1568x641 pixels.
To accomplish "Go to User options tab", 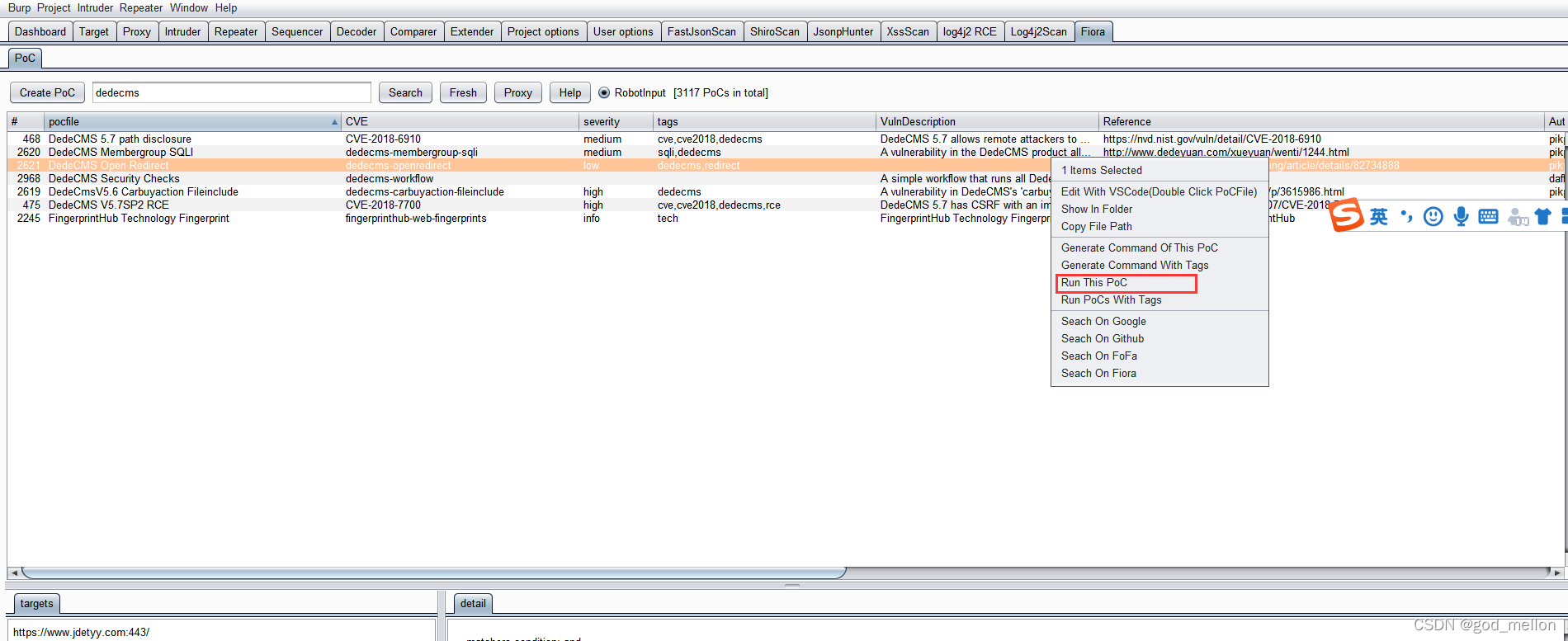I will [x=623, y=31].
